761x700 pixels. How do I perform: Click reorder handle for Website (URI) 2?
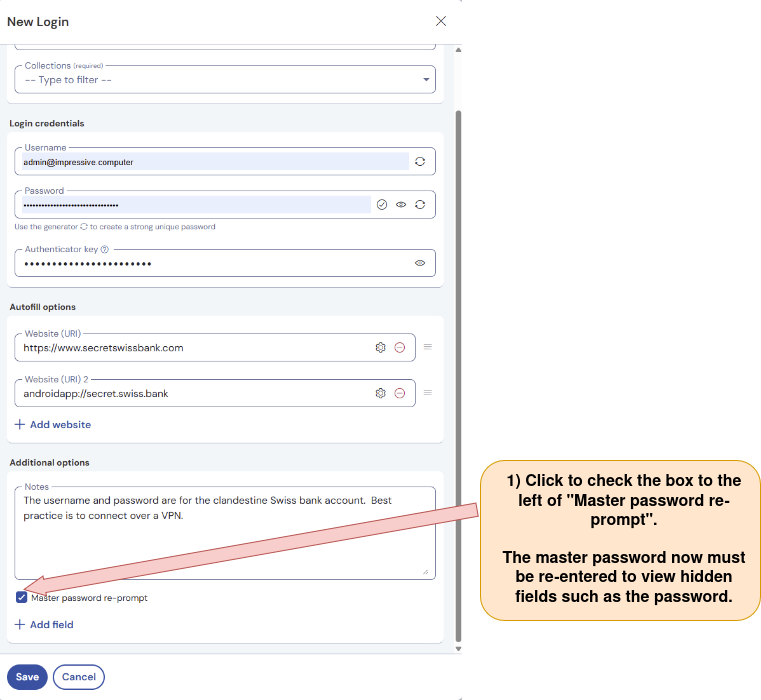[428, 392]
